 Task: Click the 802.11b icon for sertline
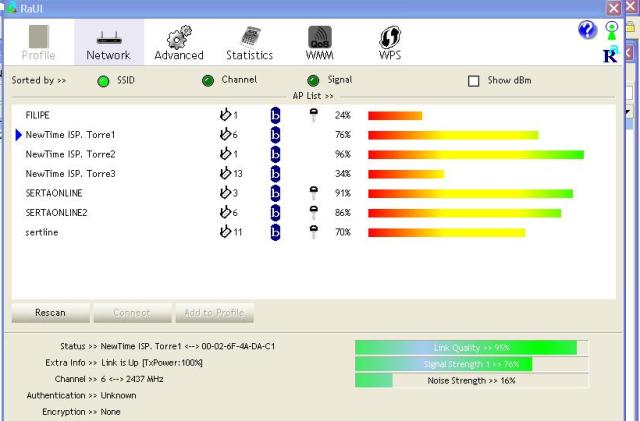(x=276, y=232)
